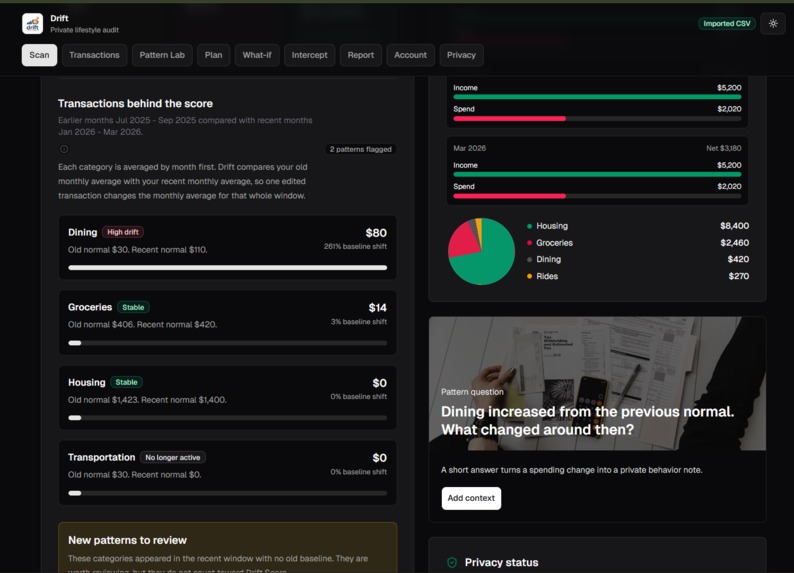Click the Stable tag on Groceries
This screenshot has height=573, width=794.
pos(133,307)
